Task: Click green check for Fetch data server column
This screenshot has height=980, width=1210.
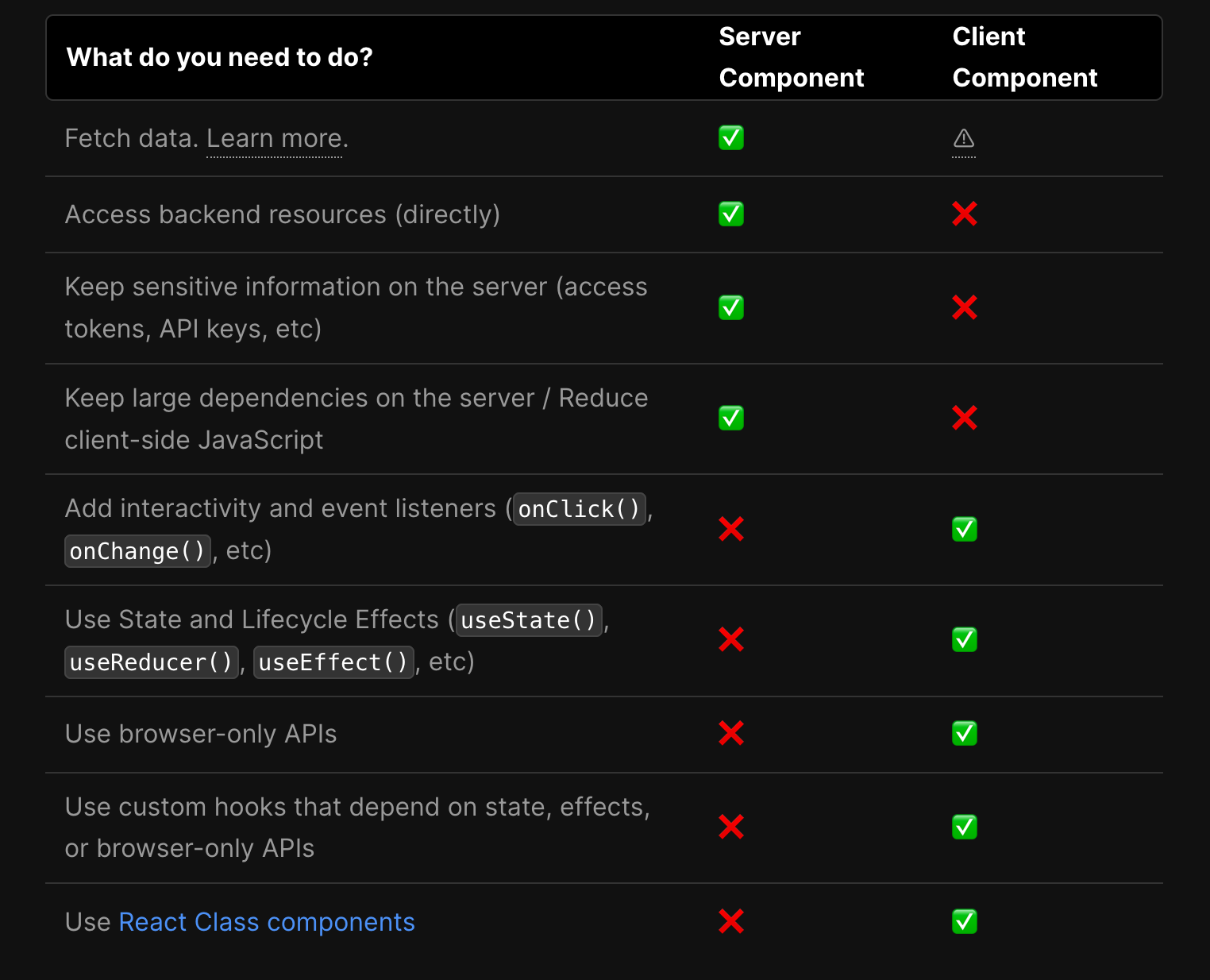Action: (x=731, y=138)
